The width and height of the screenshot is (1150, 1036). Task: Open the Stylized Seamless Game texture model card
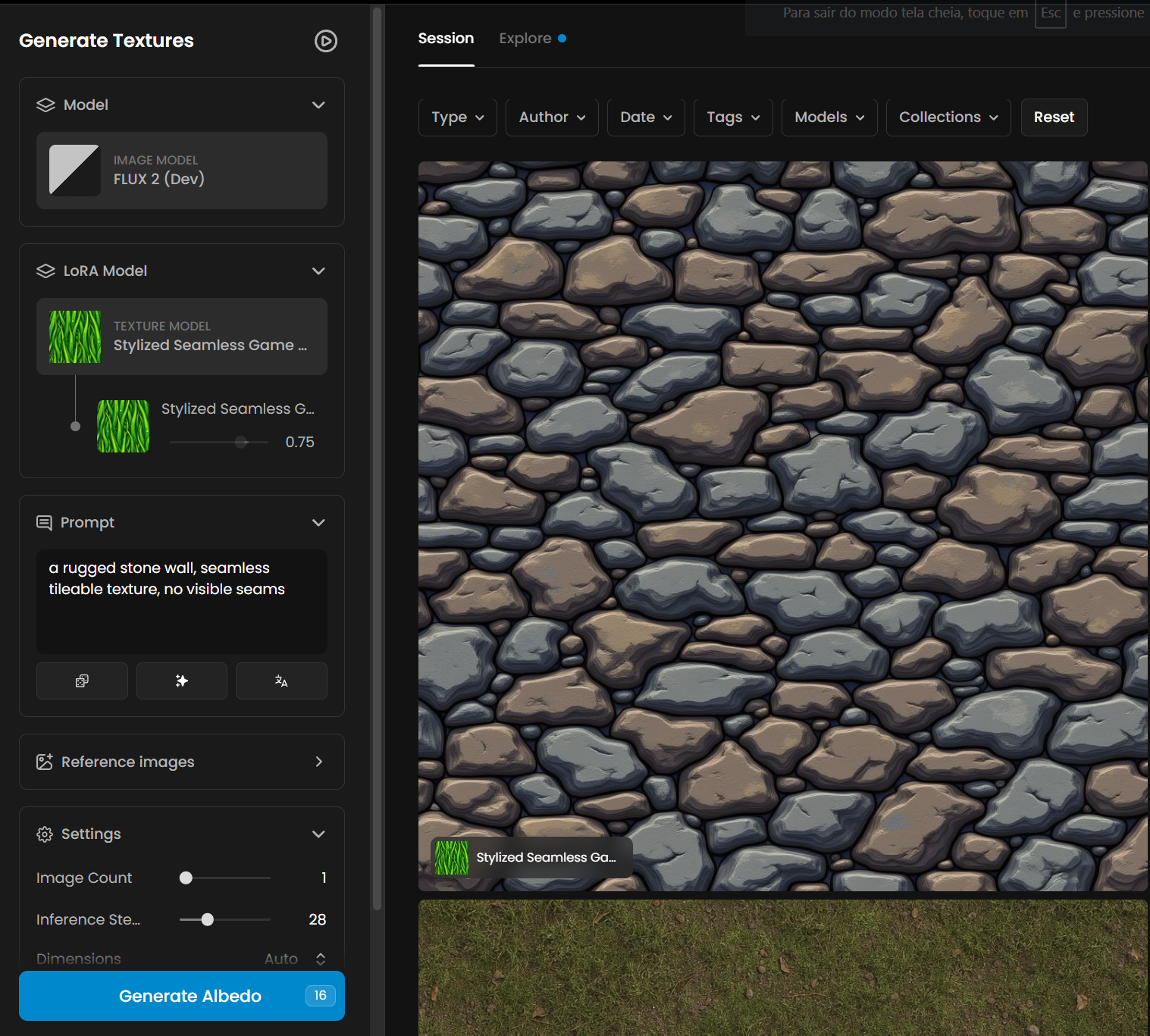182,336
